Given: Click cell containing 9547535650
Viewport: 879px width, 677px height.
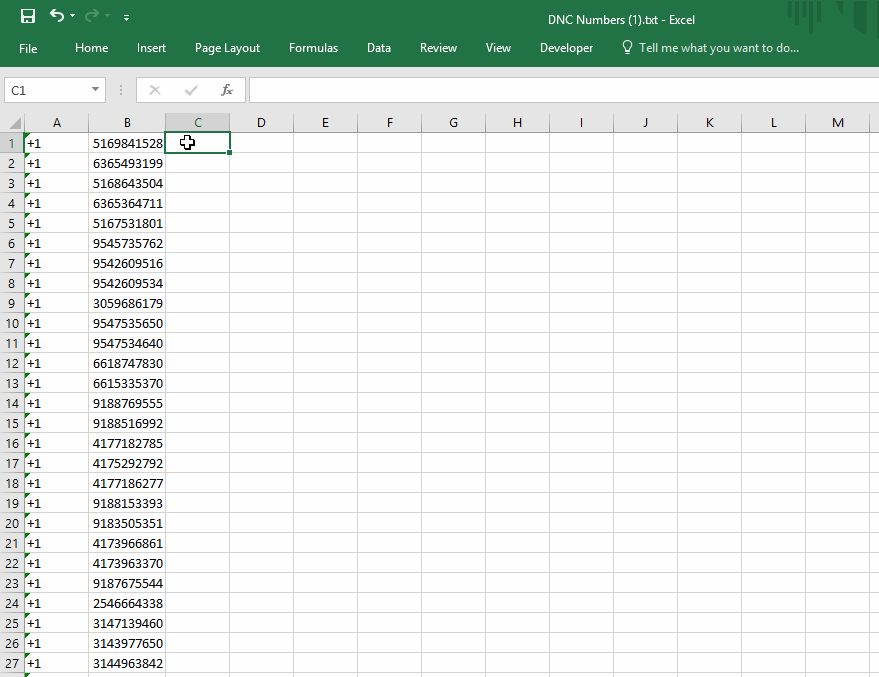Looking at the screenshot, I should [127, 323].
